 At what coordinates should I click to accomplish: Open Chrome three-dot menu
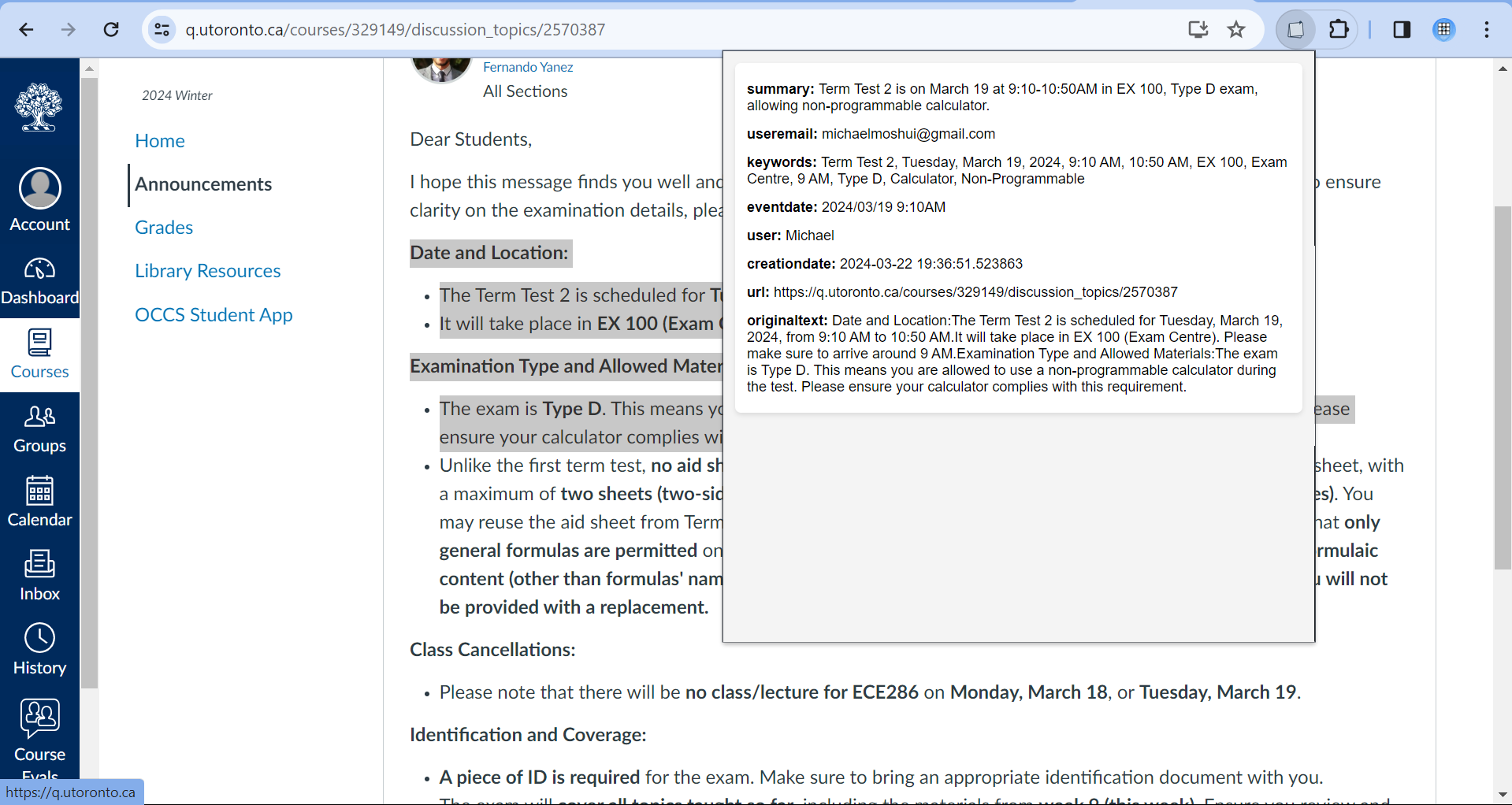[1487, 30]
